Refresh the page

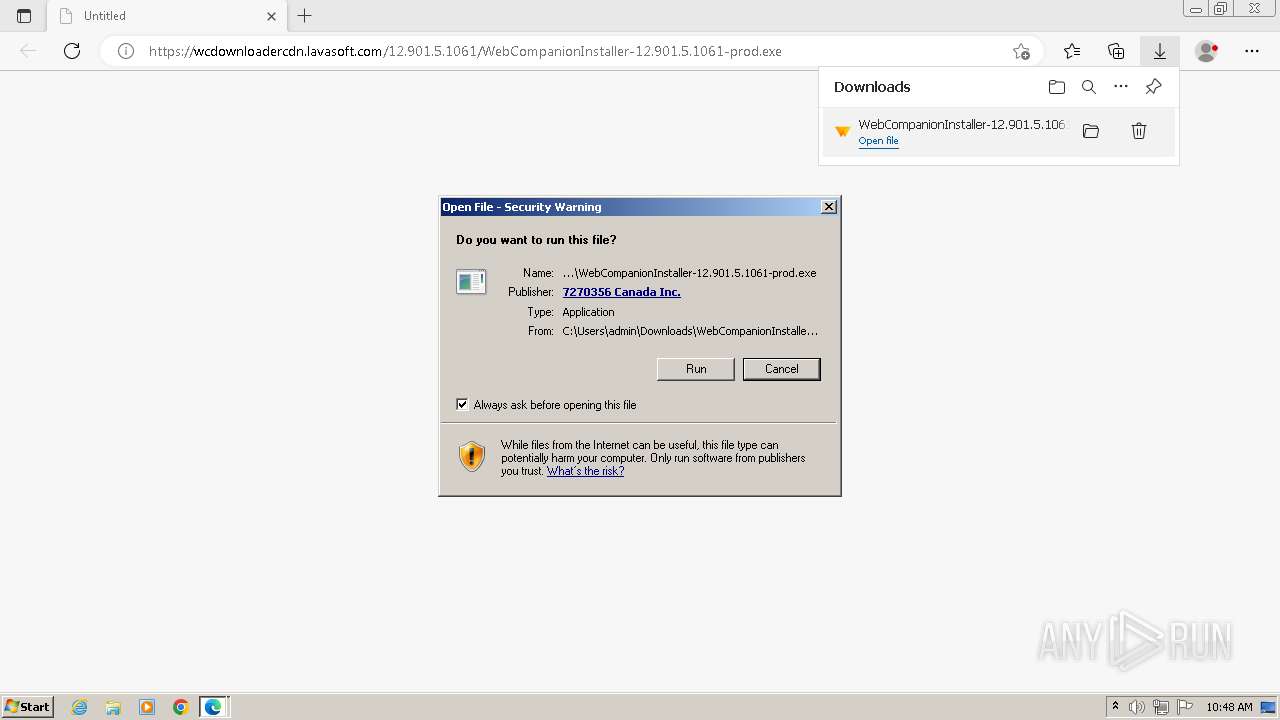(x=72, y=51)
